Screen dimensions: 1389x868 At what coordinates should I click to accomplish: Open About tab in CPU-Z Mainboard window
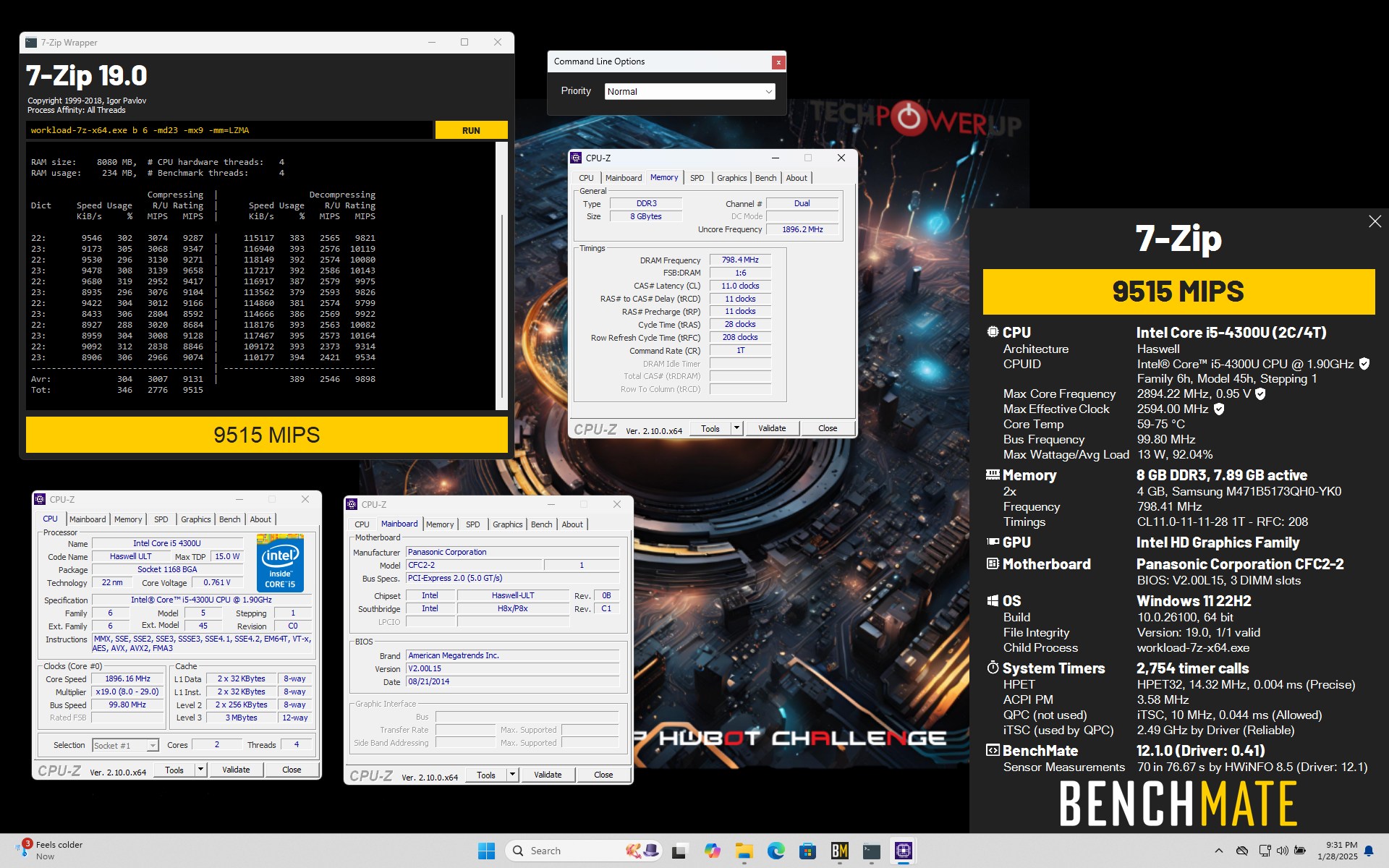click(572, 524)
